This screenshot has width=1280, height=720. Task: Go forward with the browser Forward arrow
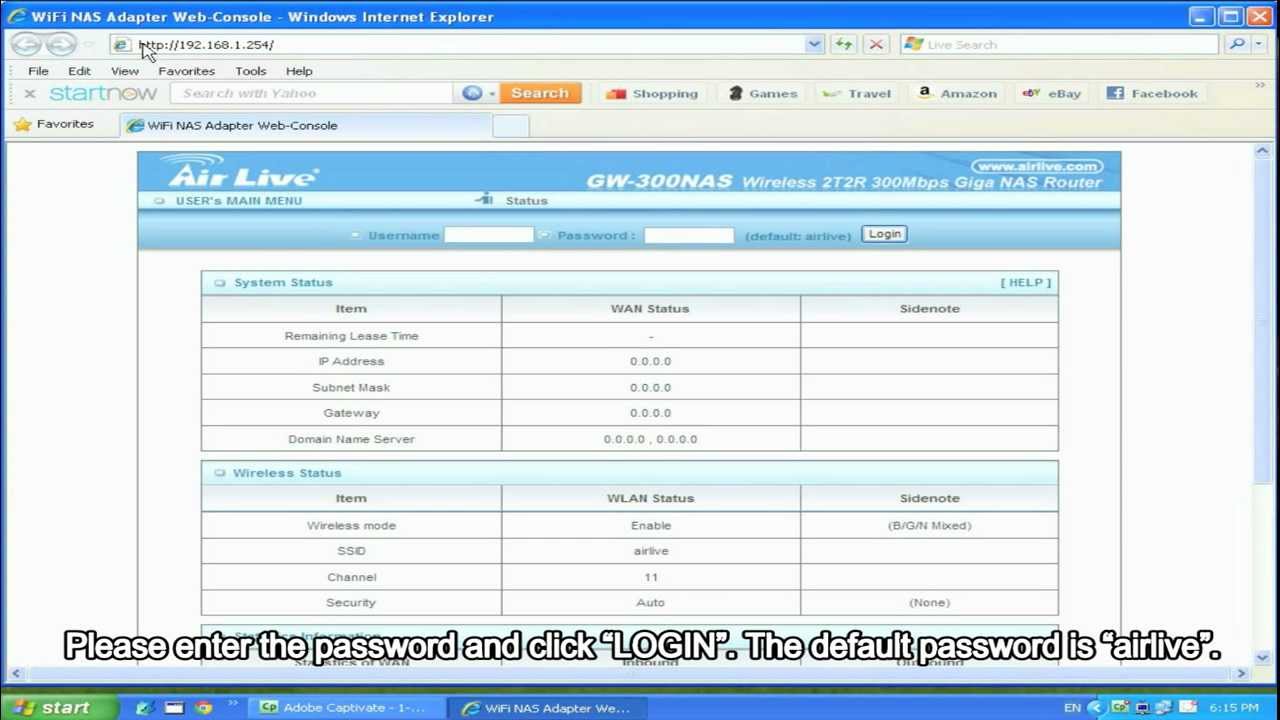[x=61, y=44]
